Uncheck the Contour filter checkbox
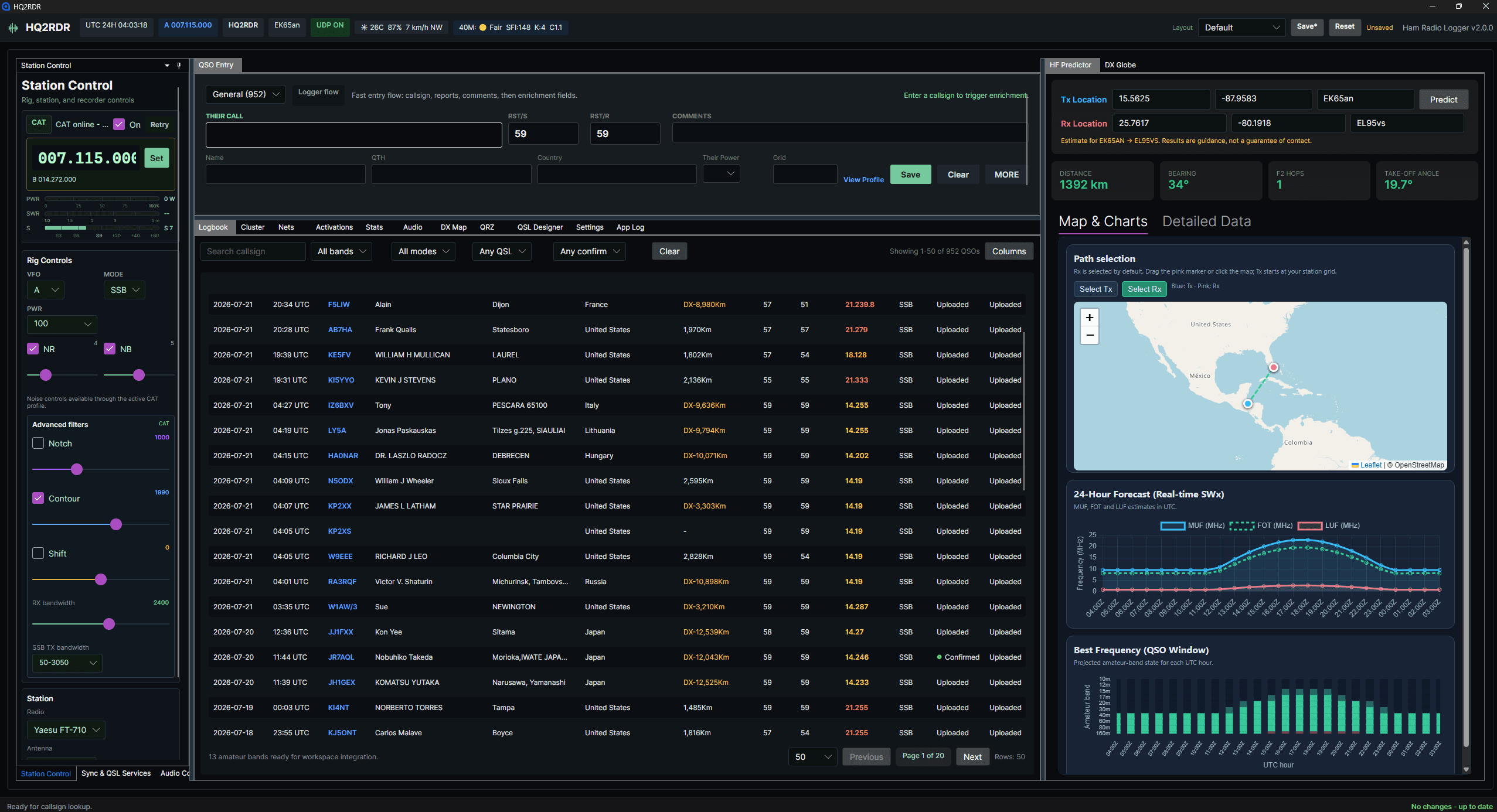 (38, 498)
